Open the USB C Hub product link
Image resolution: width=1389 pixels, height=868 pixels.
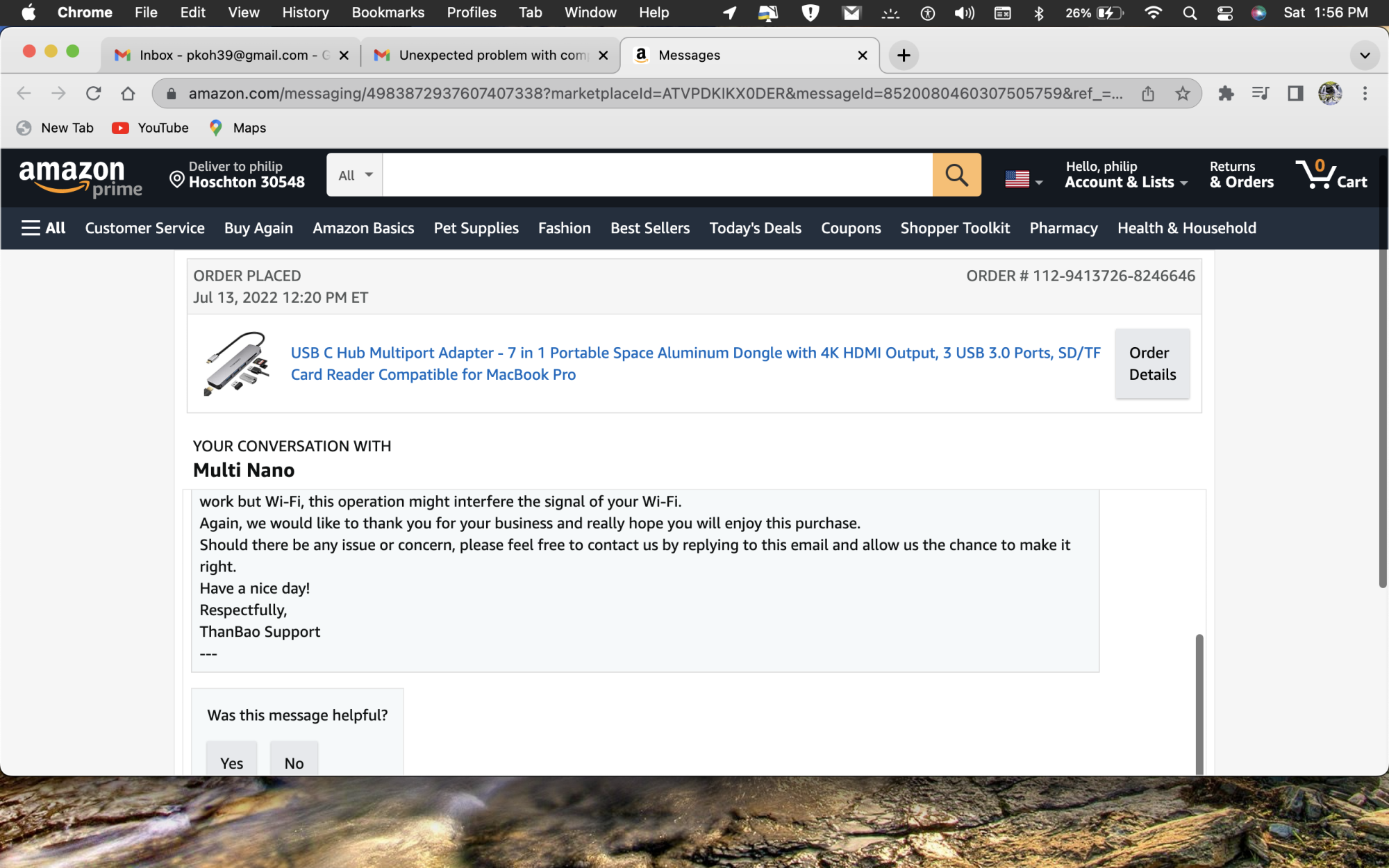[695, 363]
